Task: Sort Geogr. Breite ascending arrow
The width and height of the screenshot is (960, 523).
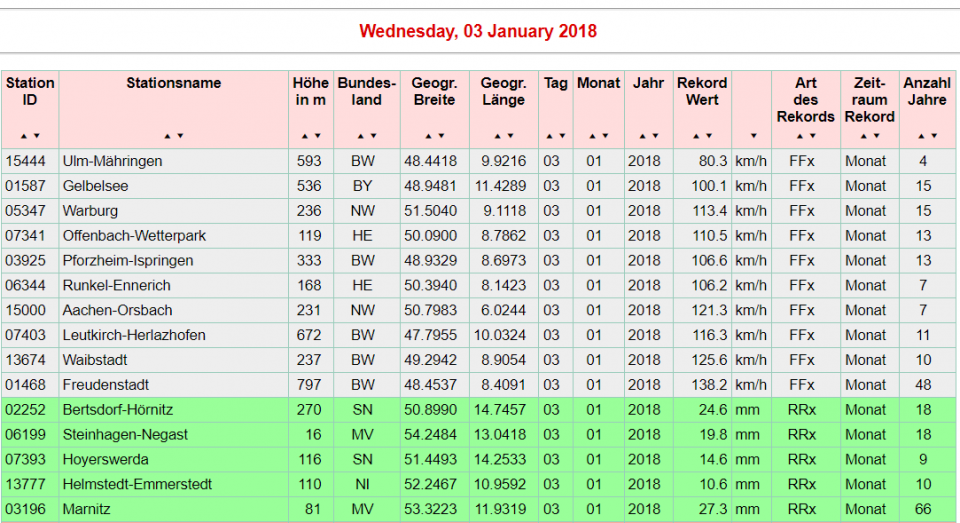Action: [428, 136]
